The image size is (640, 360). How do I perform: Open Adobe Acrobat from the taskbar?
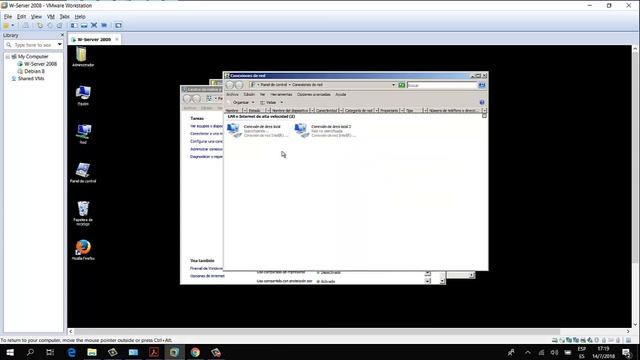[154, 352]
